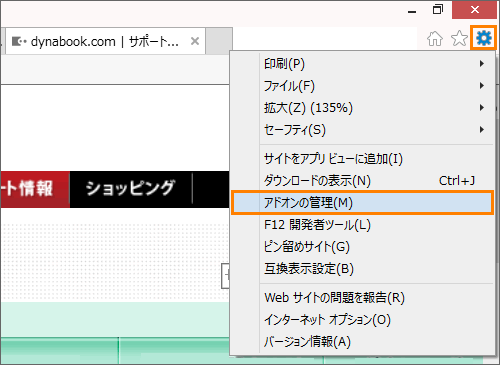
Task: Expand the セーフティ(S) submenu arrow
Action: (482, 129)
